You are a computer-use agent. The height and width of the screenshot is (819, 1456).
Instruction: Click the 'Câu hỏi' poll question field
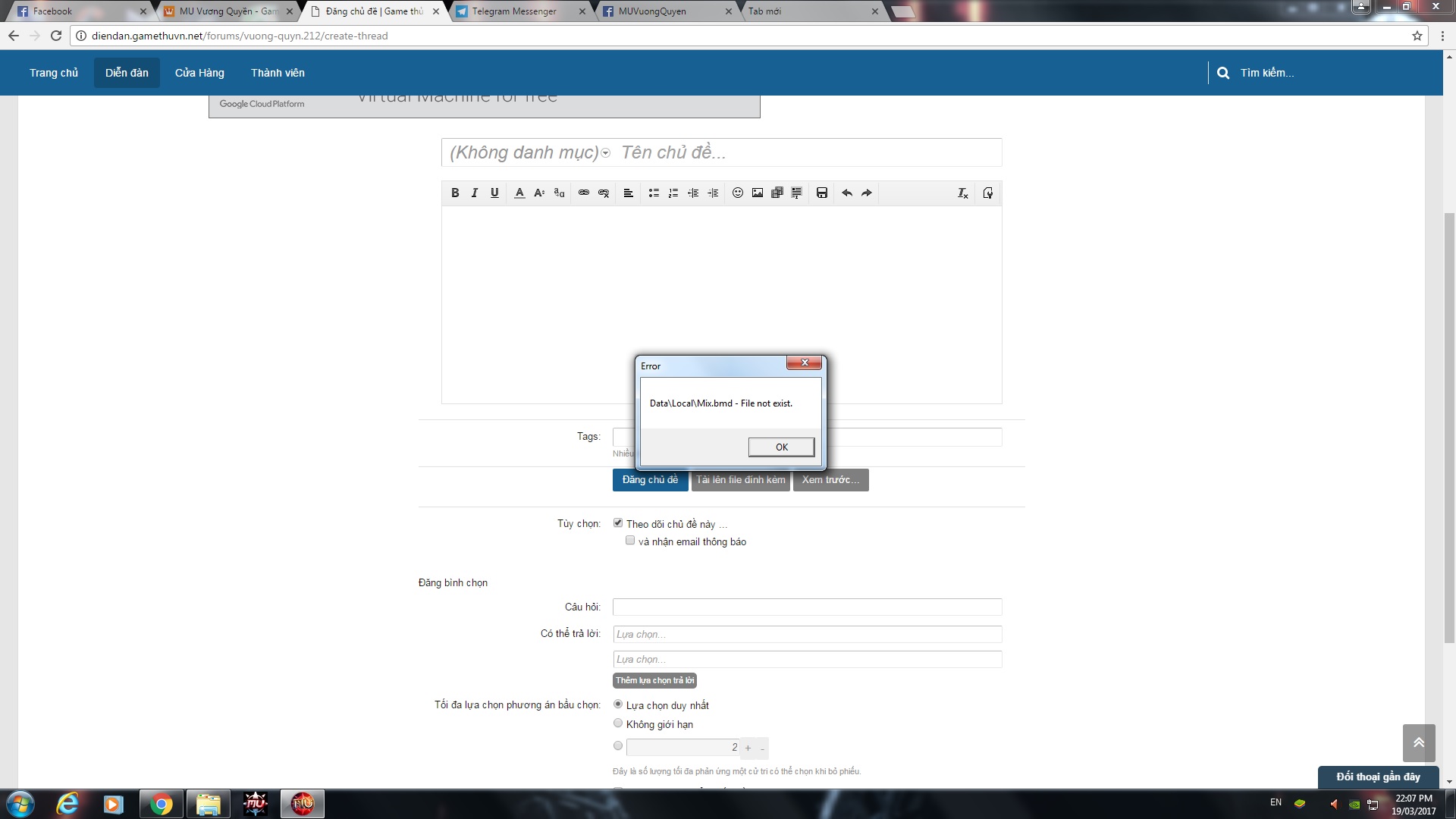coord(807,607)
